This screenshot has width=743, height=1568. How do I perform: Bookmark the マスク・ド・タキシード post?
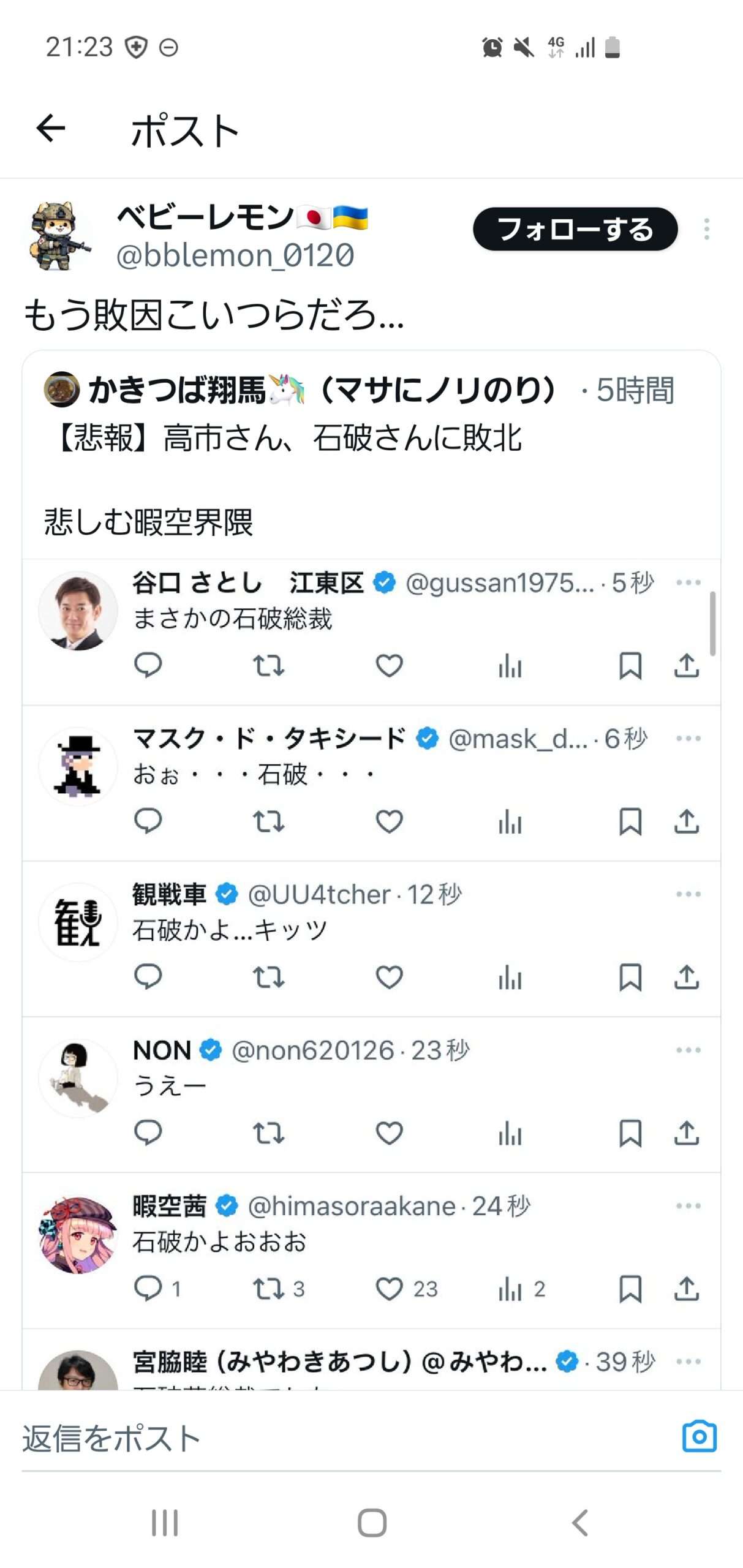[x=630, y=821]
